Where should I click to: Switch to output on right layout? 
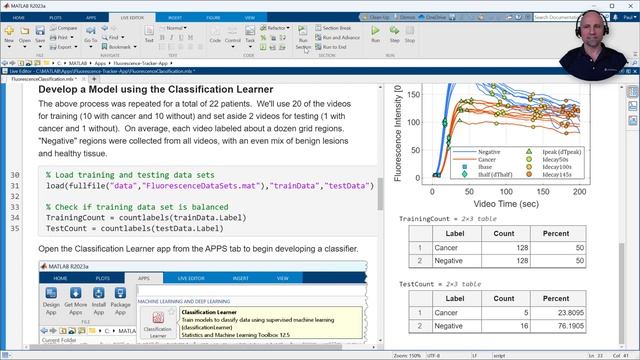click(x=632, y=91)
